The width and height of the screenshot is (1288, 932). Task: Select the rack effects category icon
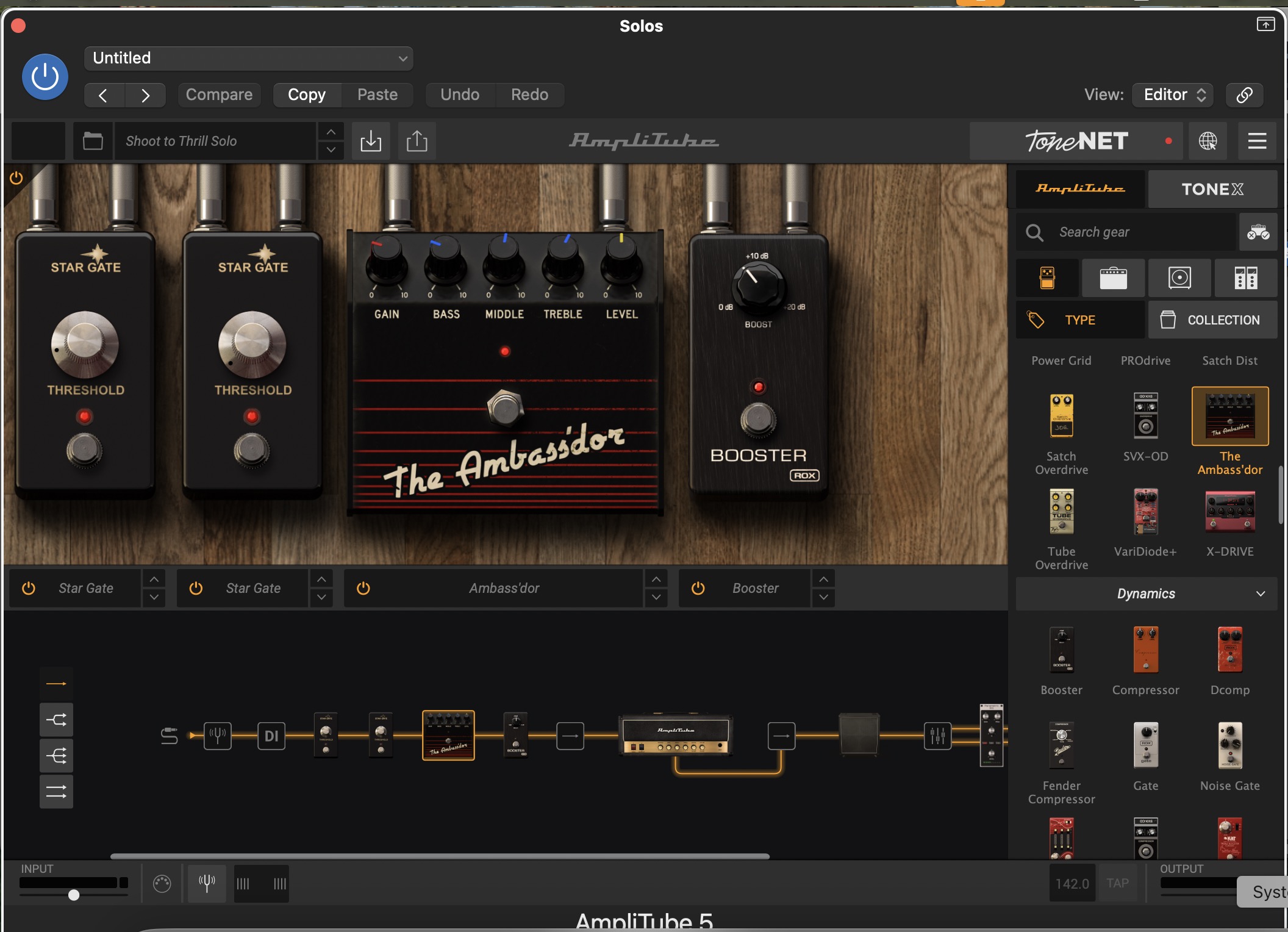(x=1246, y=278)
